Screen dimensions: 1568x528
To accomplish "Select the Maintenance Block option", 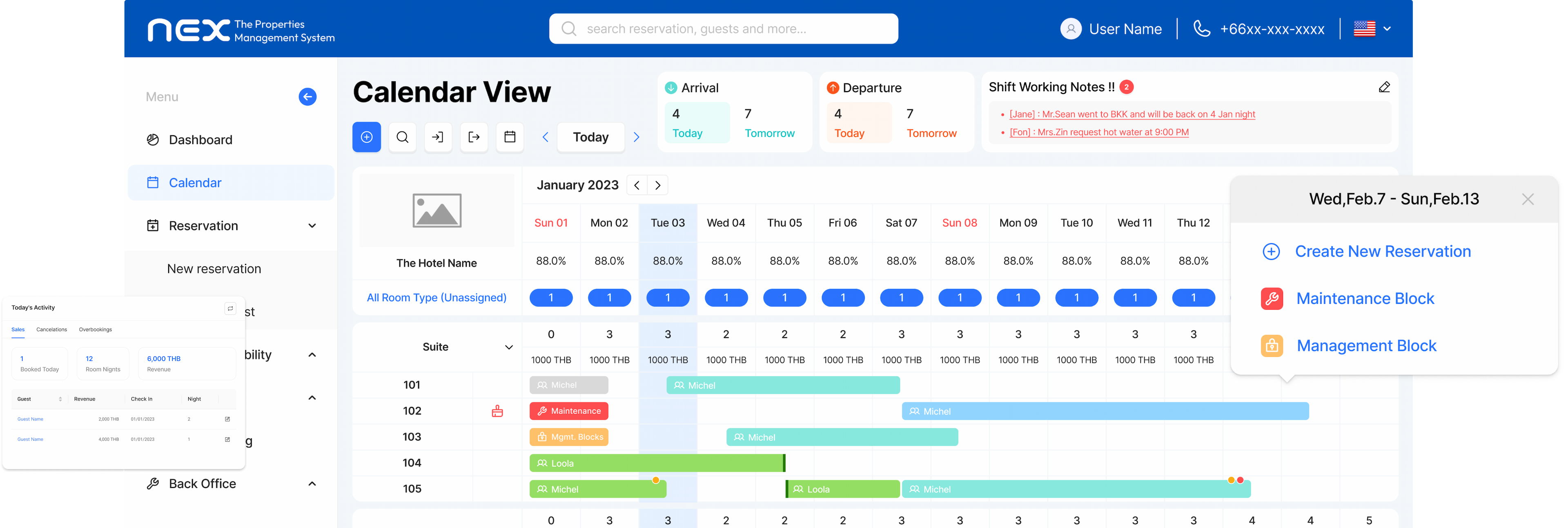I will point(1365,298).
